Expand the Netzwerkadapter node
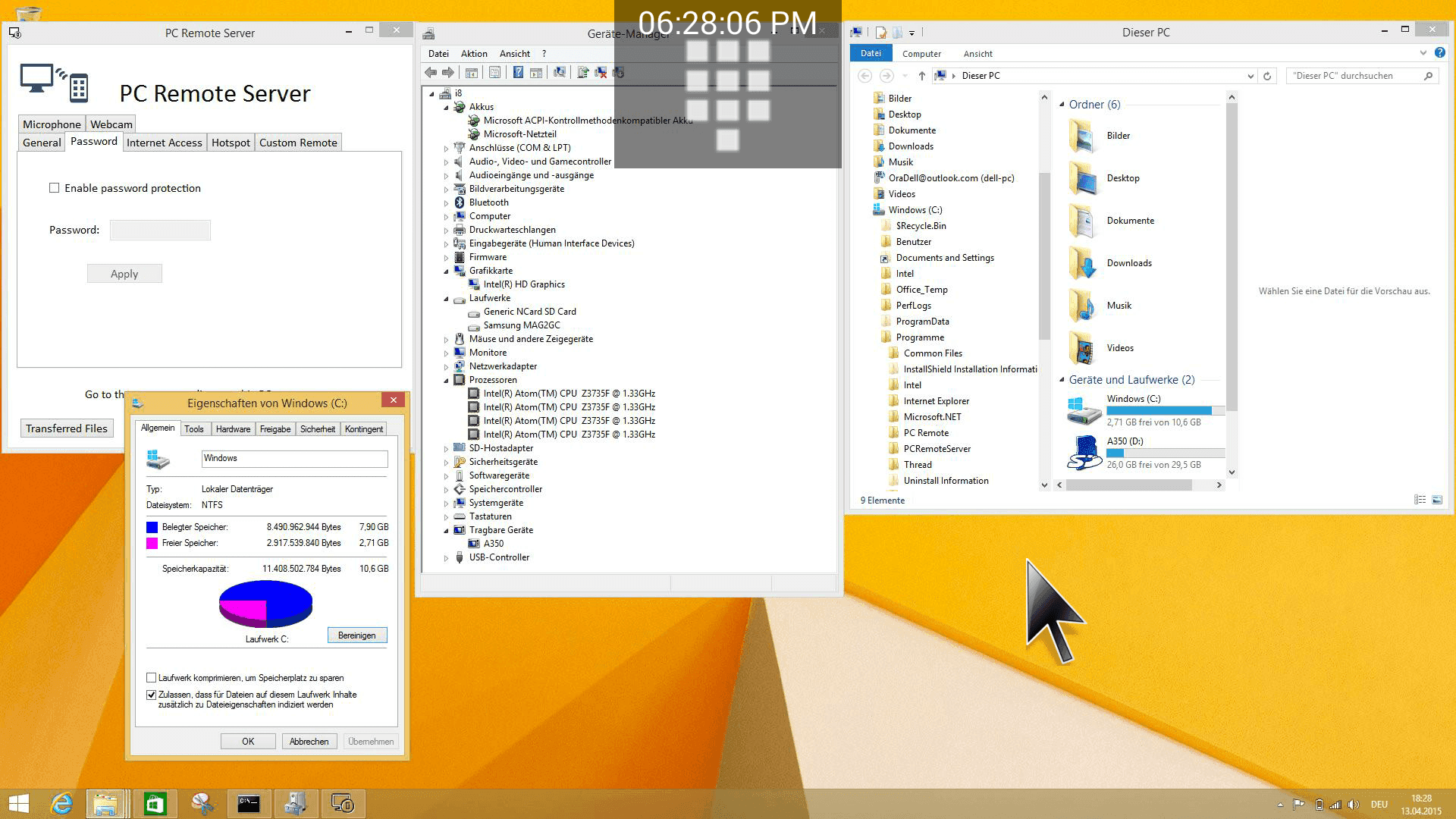1456x819 pixels. 446,367
